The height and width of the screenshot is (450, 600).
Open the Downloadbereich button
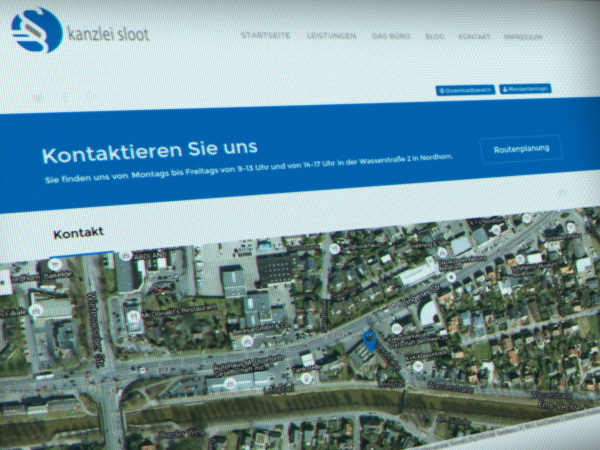click(x=465, y=90)
